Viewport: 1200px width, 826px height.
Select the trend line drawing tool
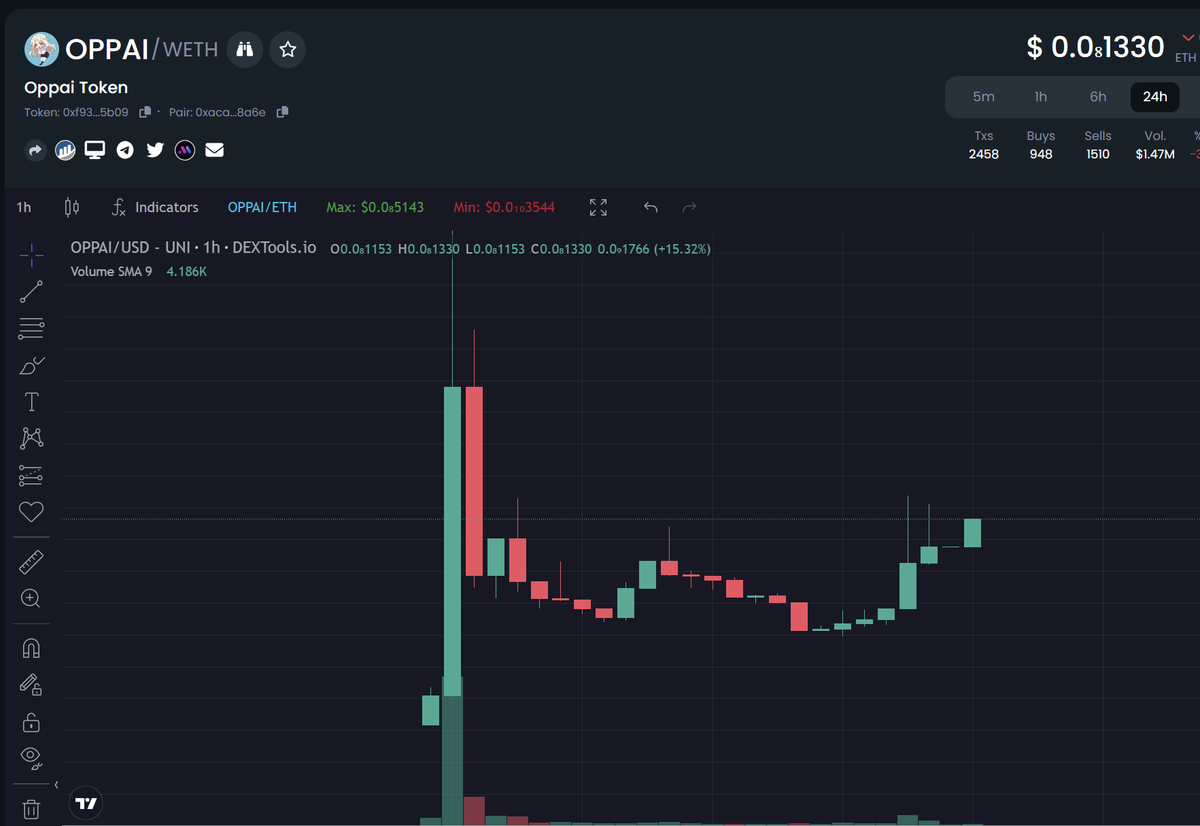tap(31, 291)
